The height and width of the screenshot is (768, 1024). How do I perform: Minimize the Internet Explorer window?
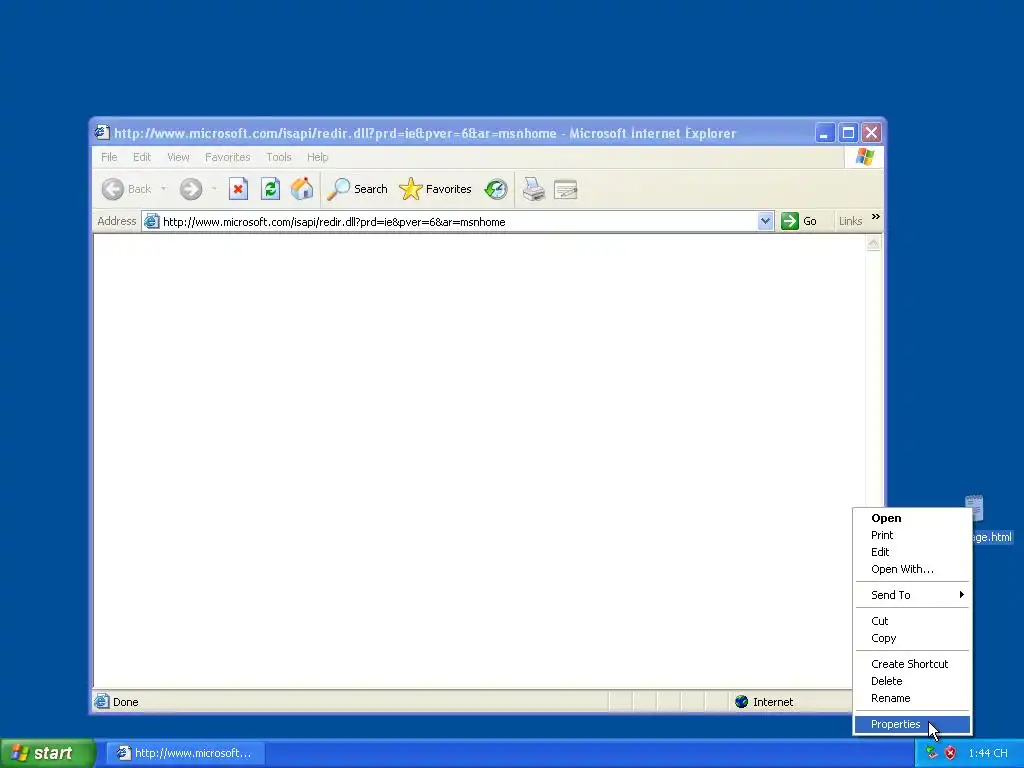(x=825, y=133)
